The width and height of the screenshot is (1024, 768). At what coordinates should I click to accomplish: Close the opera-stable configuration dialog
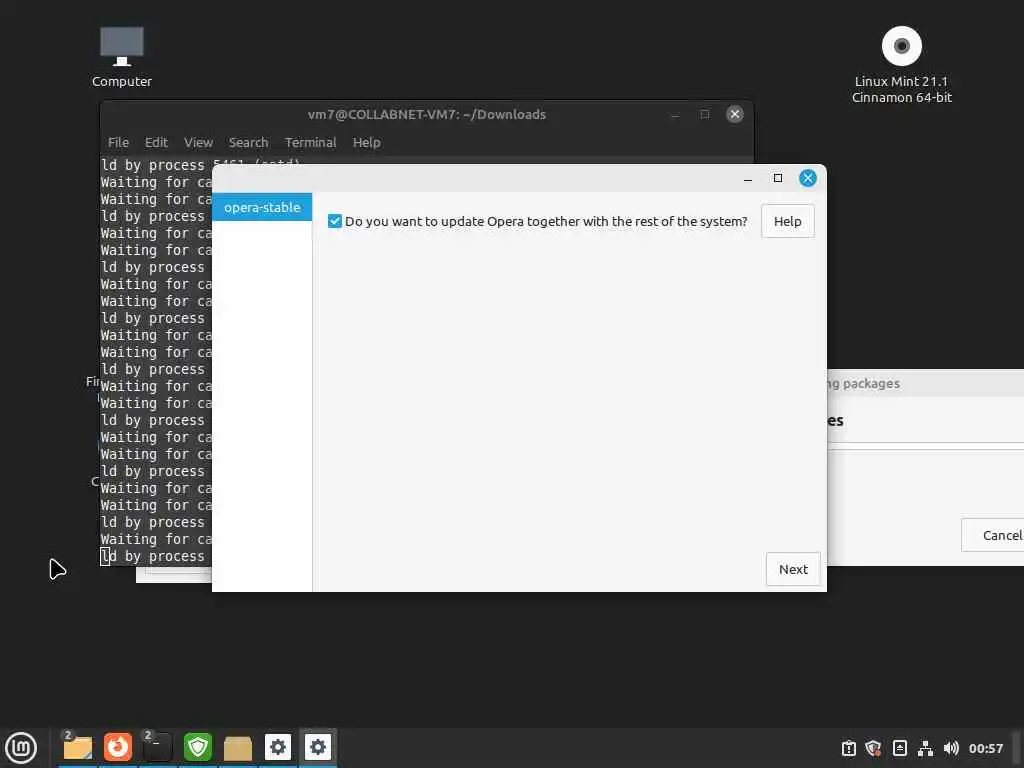[808, 178]
